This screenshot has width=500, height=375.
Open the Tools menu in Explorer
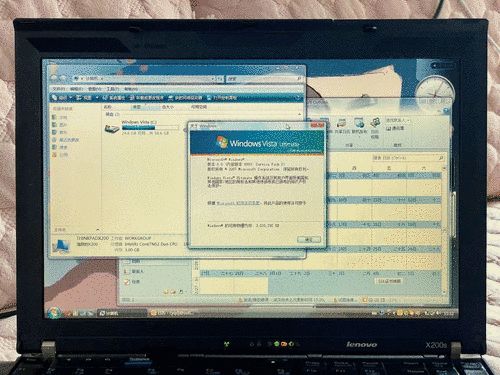click(x=113, y=89)
